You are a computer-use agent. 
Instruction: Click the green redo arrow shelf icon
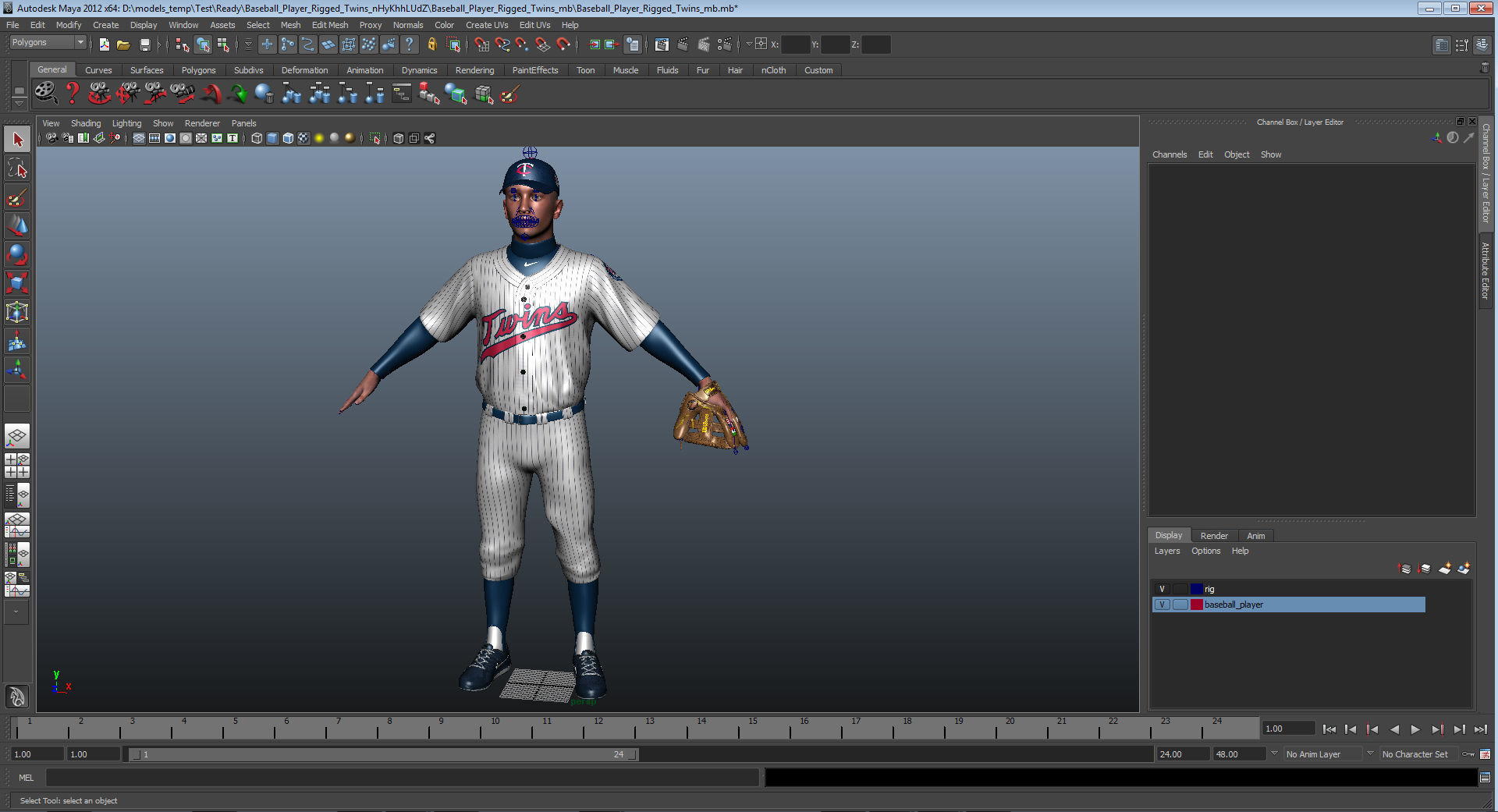click(x=238, y=94)
